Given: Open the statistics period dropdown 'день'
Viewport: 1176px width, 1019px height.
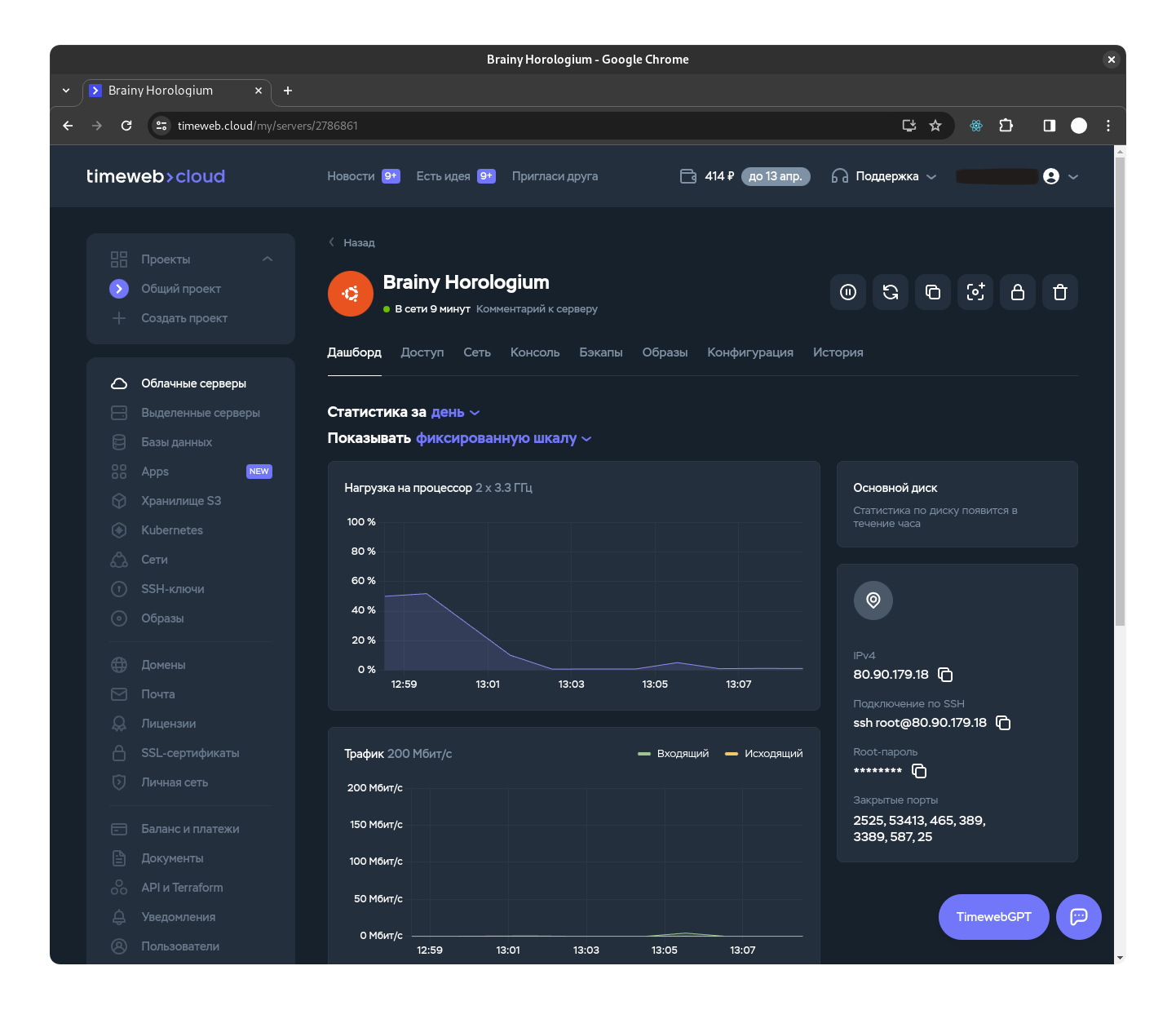Looking at the screenshot, I should point(455,413).
